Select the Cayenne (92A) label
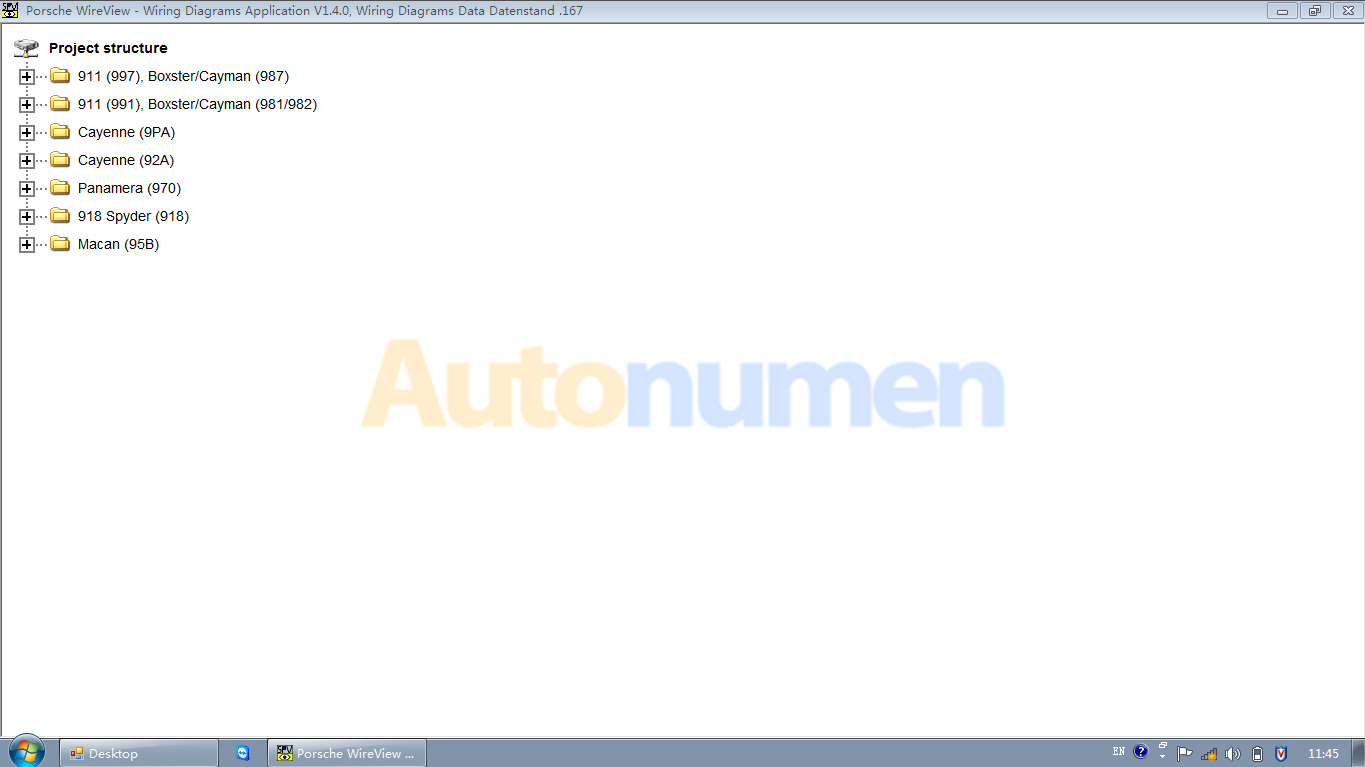The image size is (1365, 767). (126, 160)
